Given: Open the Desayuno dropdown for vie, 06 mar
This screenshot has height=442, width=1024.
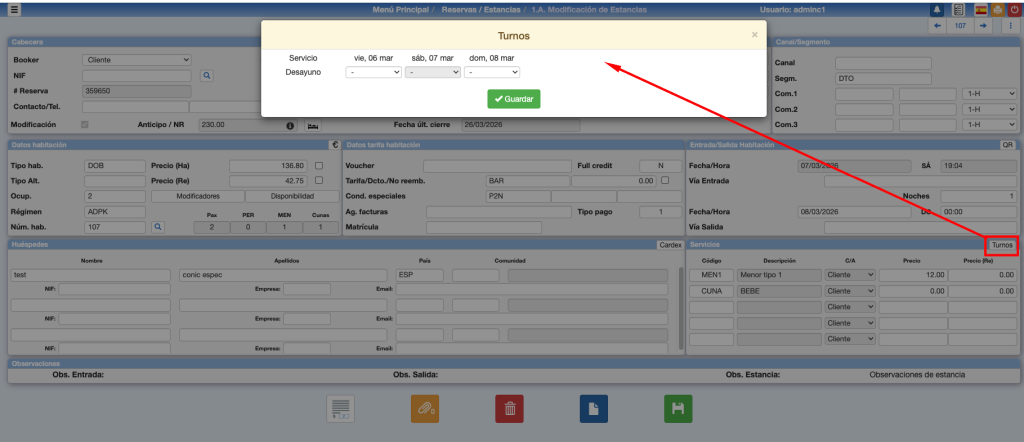Looking at the screenshot, I should (373, 72).
